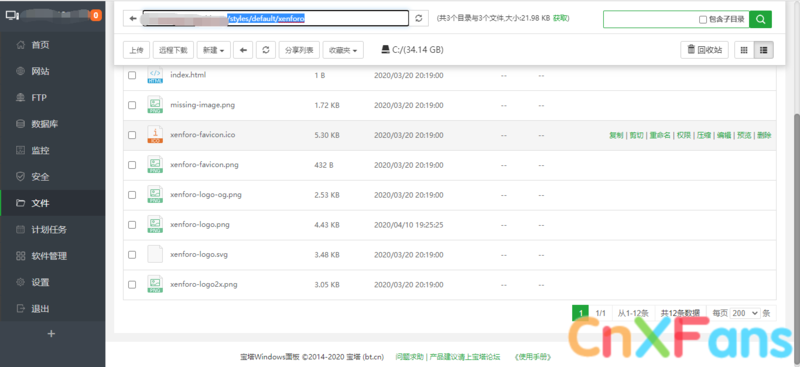Viewport: 800px width, 367px height.
Task: Open the 每页 200 per-page dropdown
Action: [745, 313]
